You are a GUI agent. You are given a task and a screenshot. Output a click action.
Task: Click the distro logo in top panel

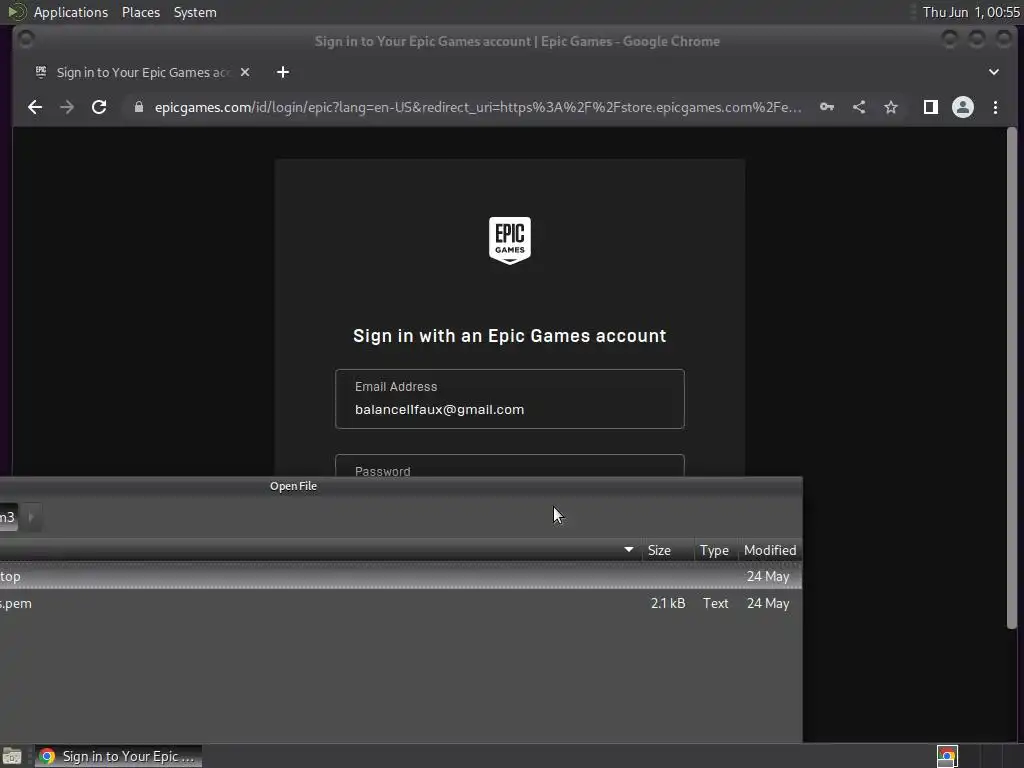(16, 12)
